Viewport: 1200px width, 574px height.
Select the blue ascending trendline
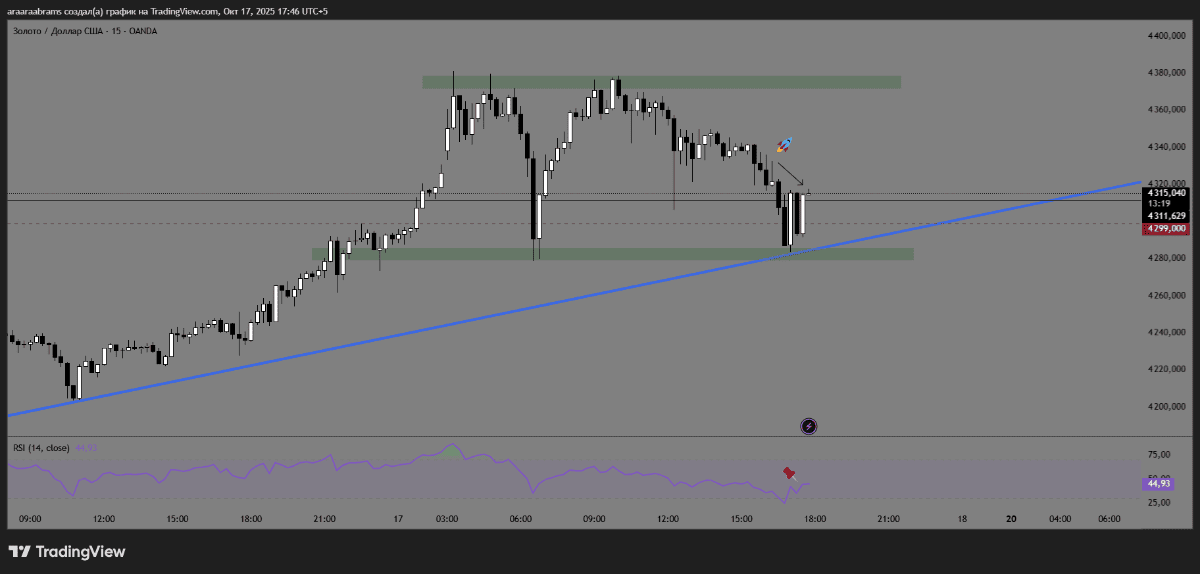pyautogui.click(x=400, y=327)
